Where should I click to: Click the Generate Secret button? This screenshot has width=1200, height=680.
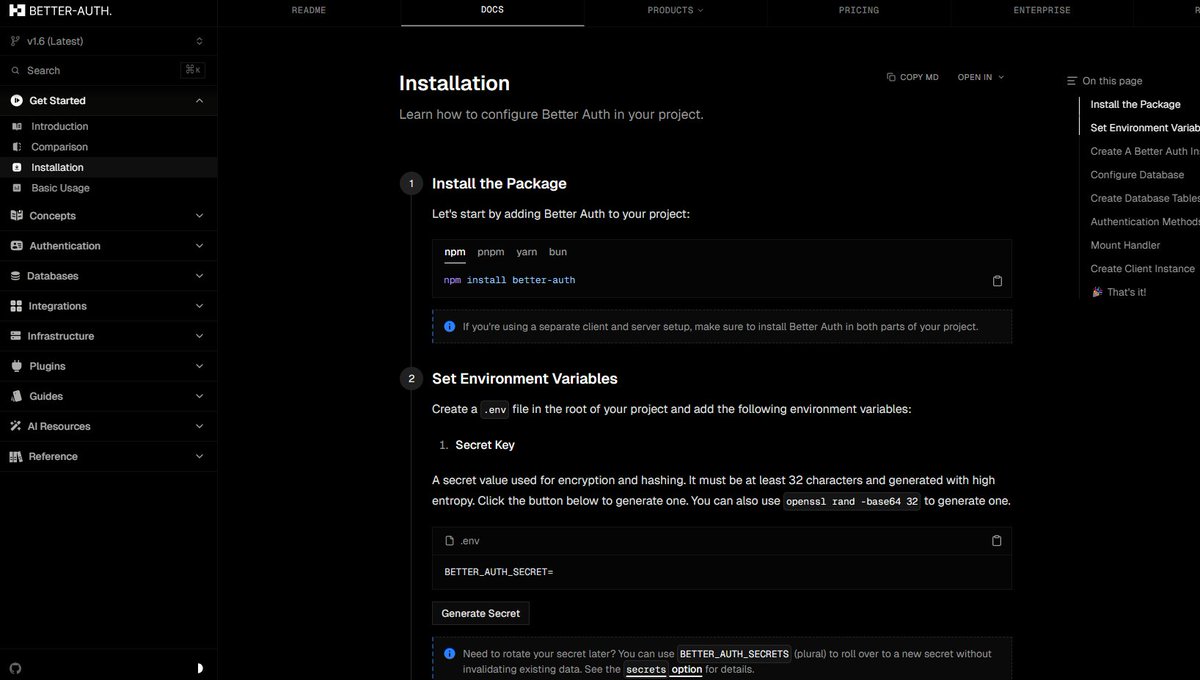tap(481, 613)
